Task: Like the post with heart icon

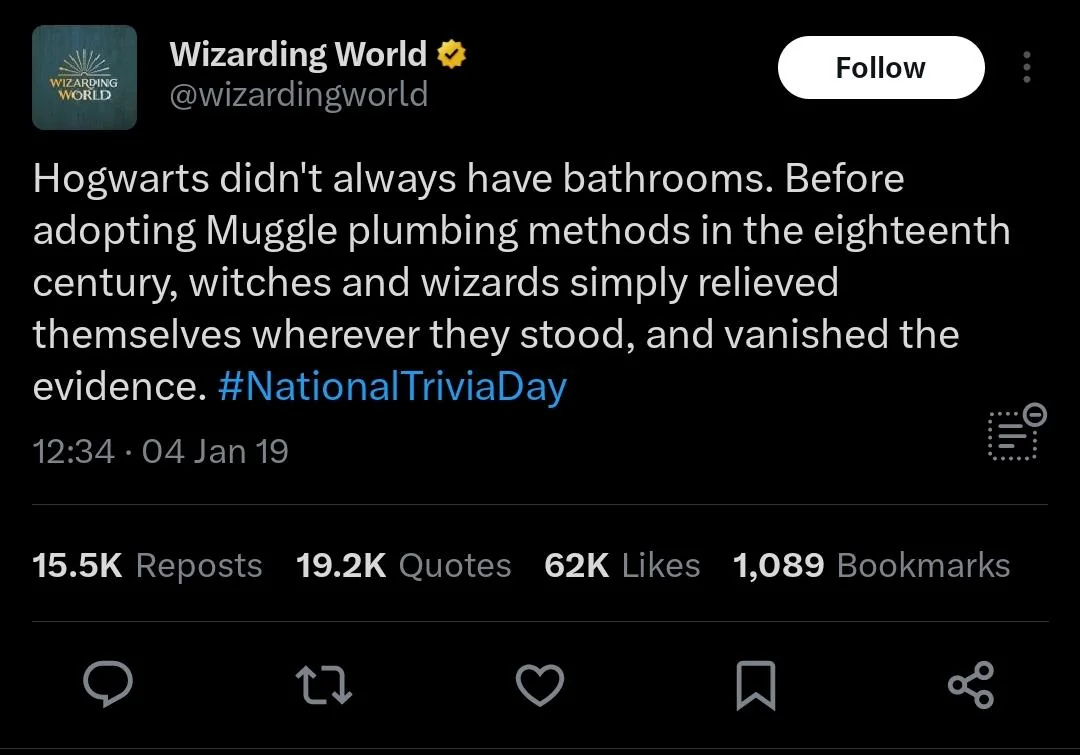Action: 540,685
